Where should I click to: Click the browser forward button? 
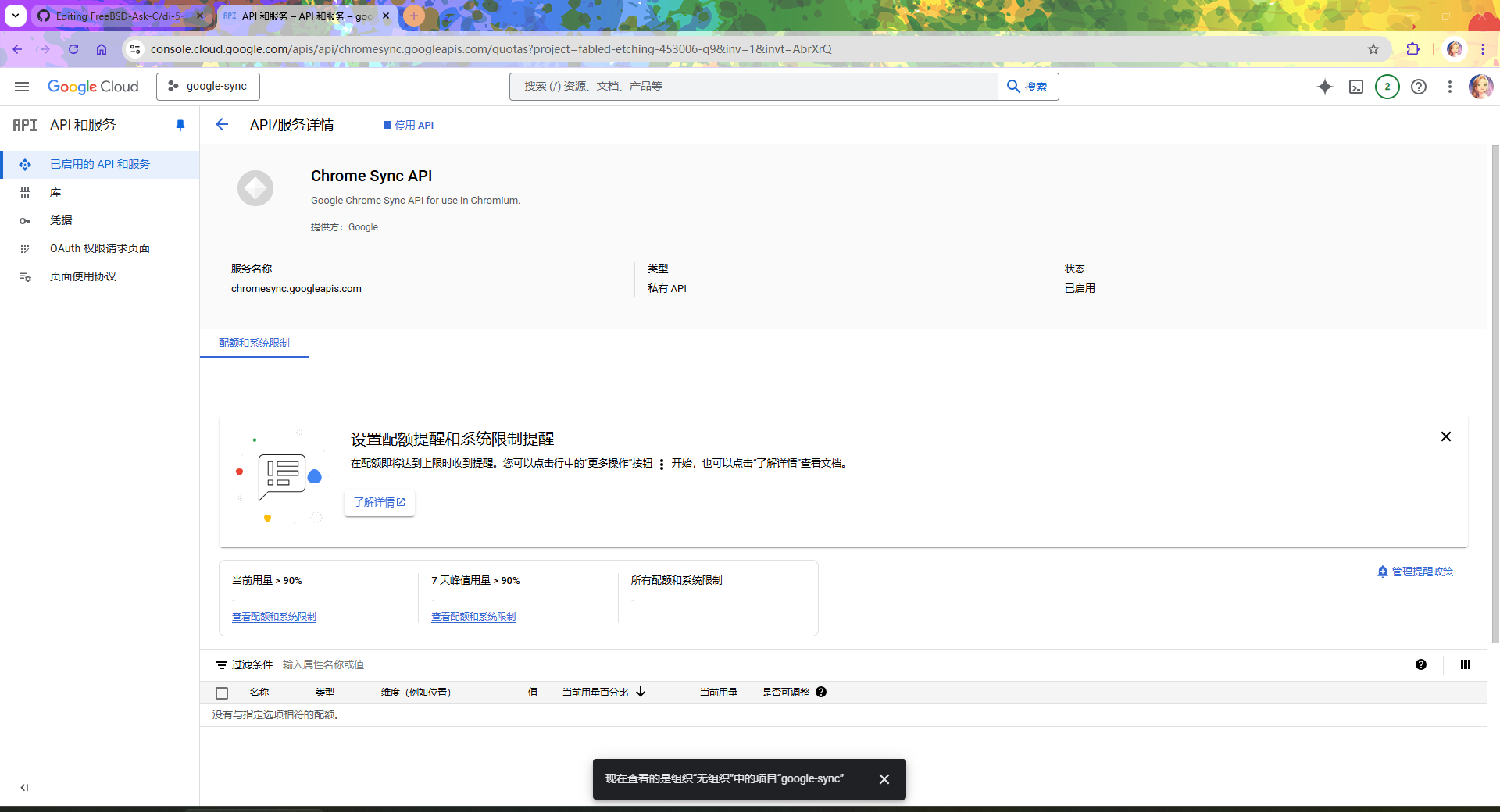point(45,49)
